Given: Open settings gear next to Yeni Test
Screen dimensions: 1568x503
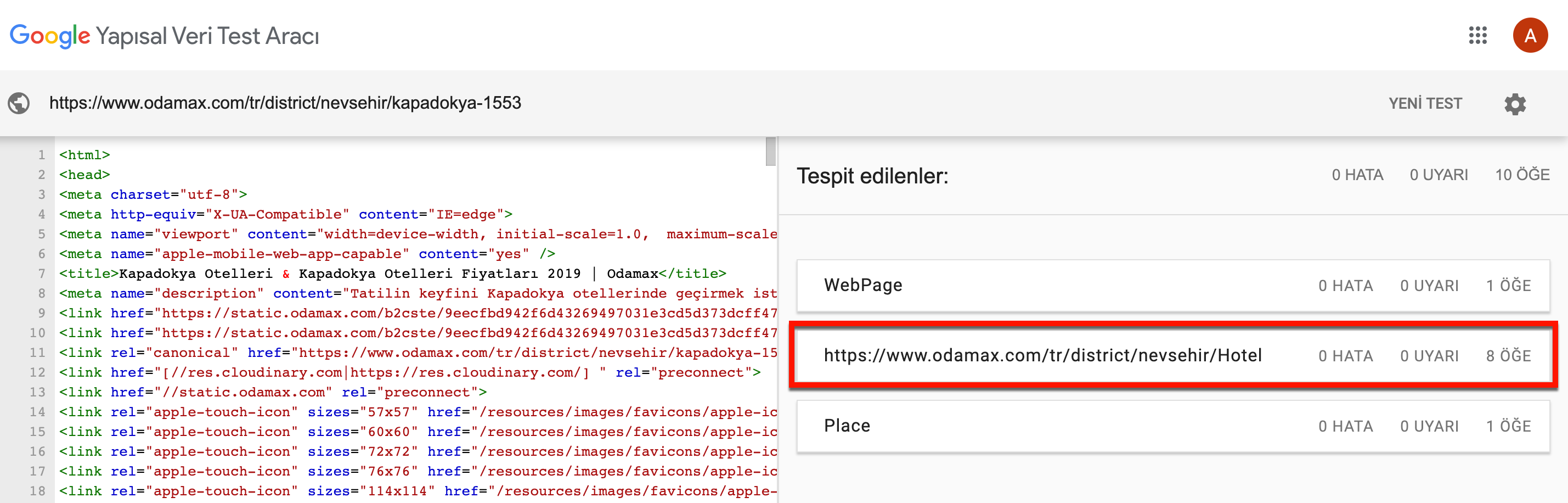Looking at the screenshot, I should (x=1515, y=104).
